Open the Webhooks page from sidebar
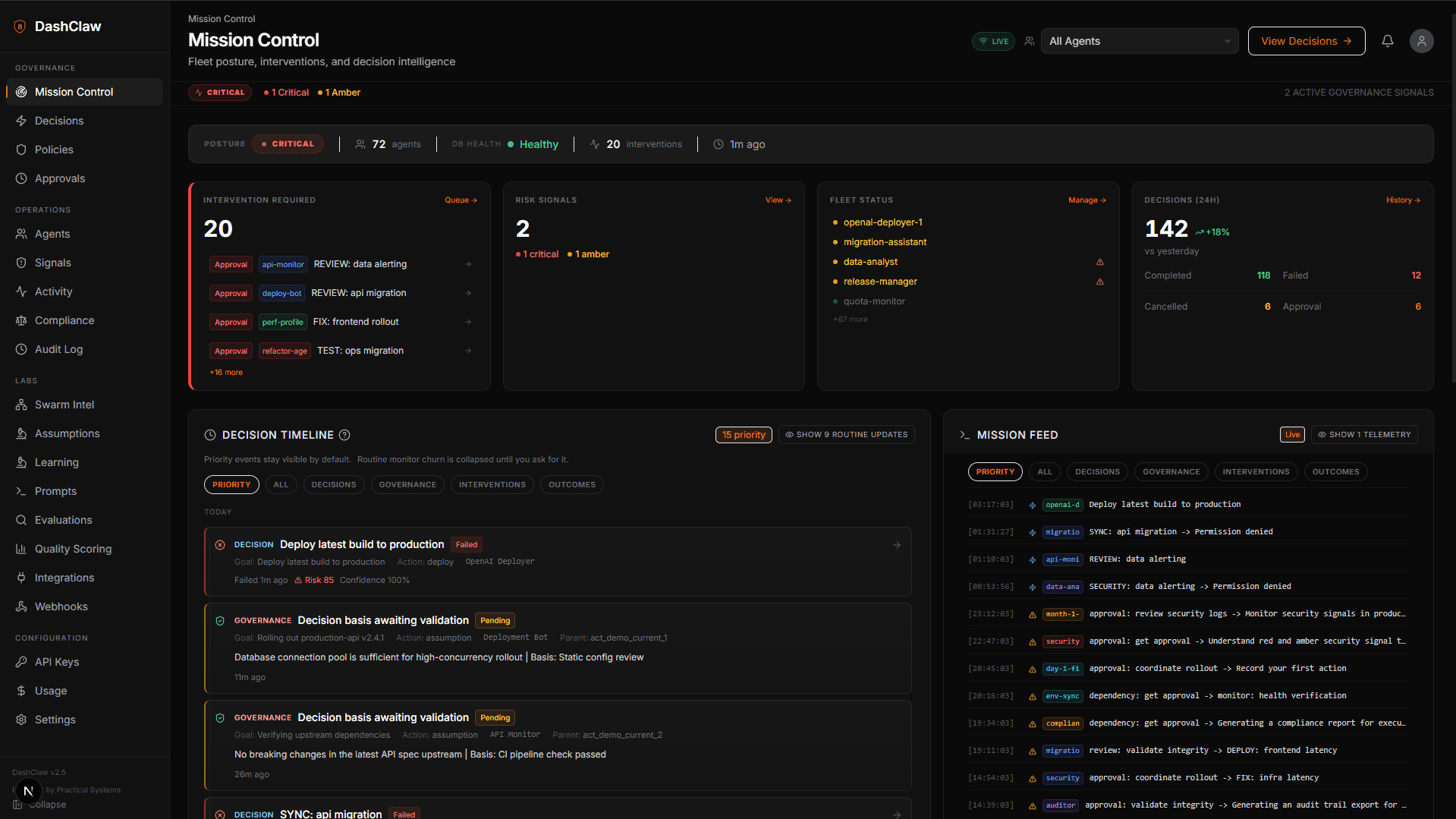 [x=59, y=606]
